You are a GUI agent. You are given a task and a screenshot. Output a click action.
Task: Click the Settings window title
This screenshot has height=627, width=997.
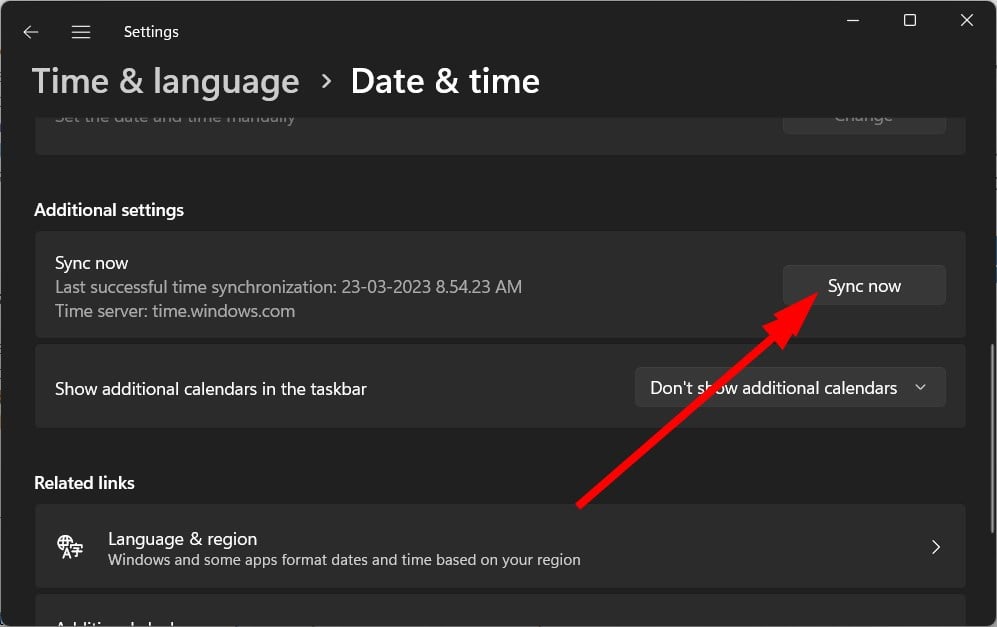pyautogui.click(x=151, y=32)
